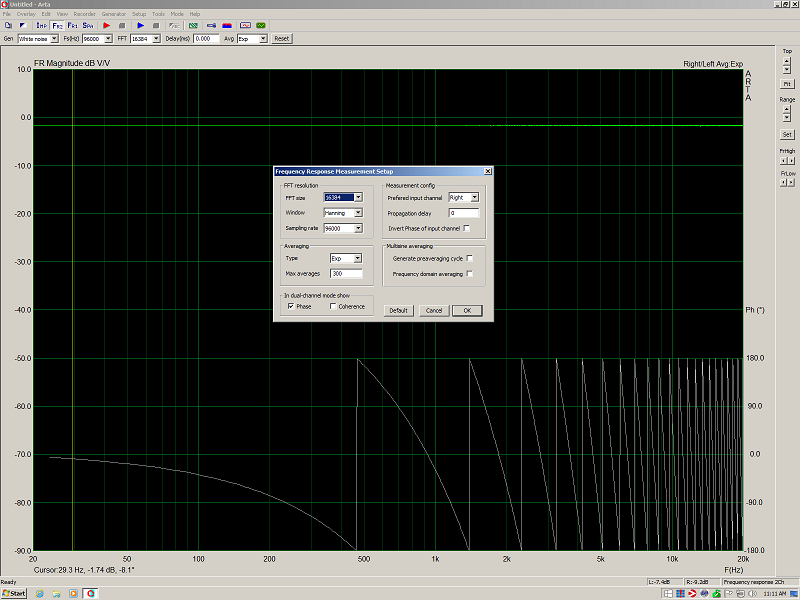Click the REC toolbar icon
Screen dimensions: 800x600
pyautogui.click(x=174, y=25)
